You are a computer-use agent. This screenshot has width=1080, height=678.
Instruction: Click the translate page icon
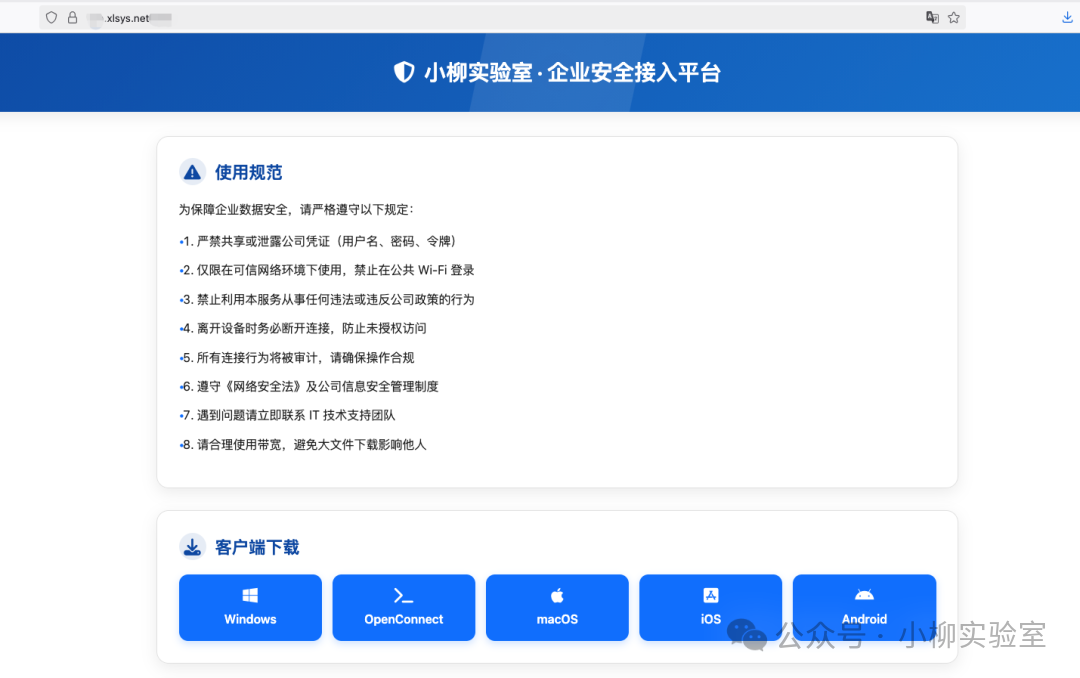click(x=932, y=17)
